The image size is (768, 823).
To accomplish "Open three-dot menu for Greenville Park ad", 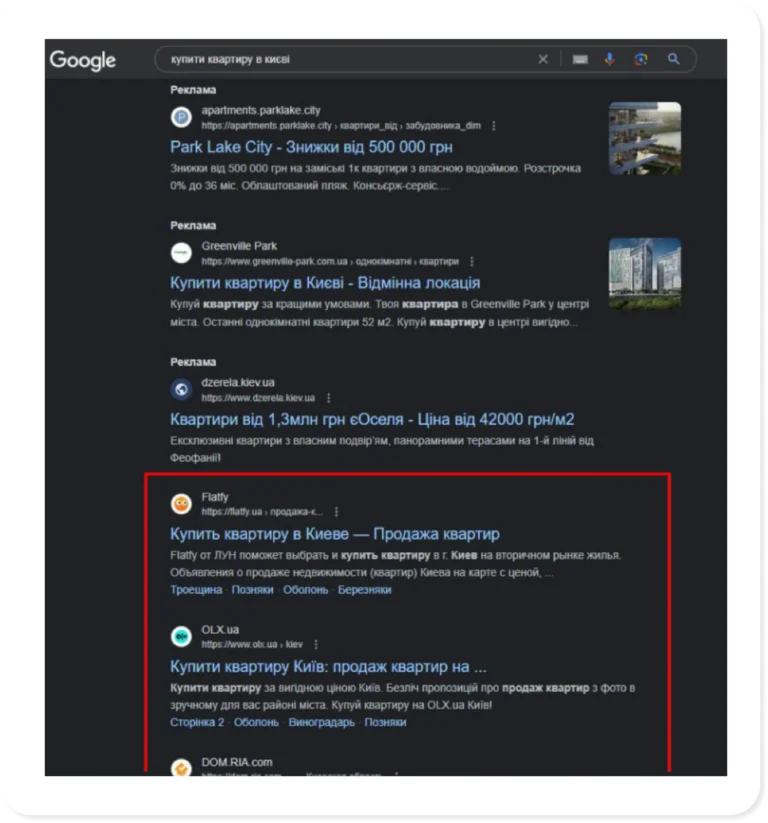I will [471, 261].
